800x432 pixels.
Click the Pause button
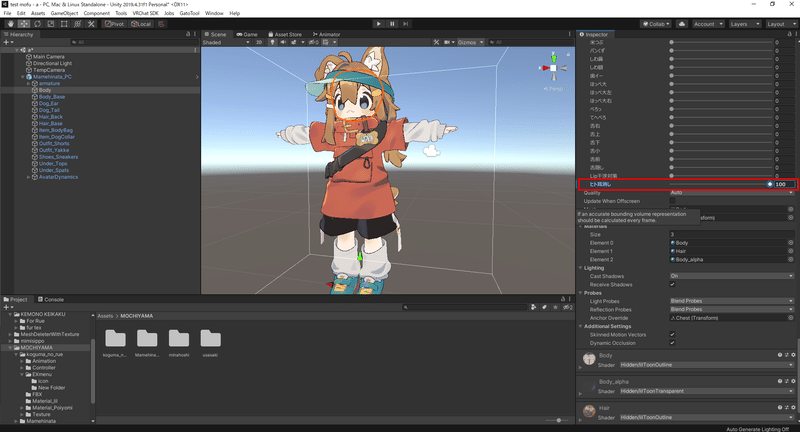pyautogui.click(x=392, y=24)
